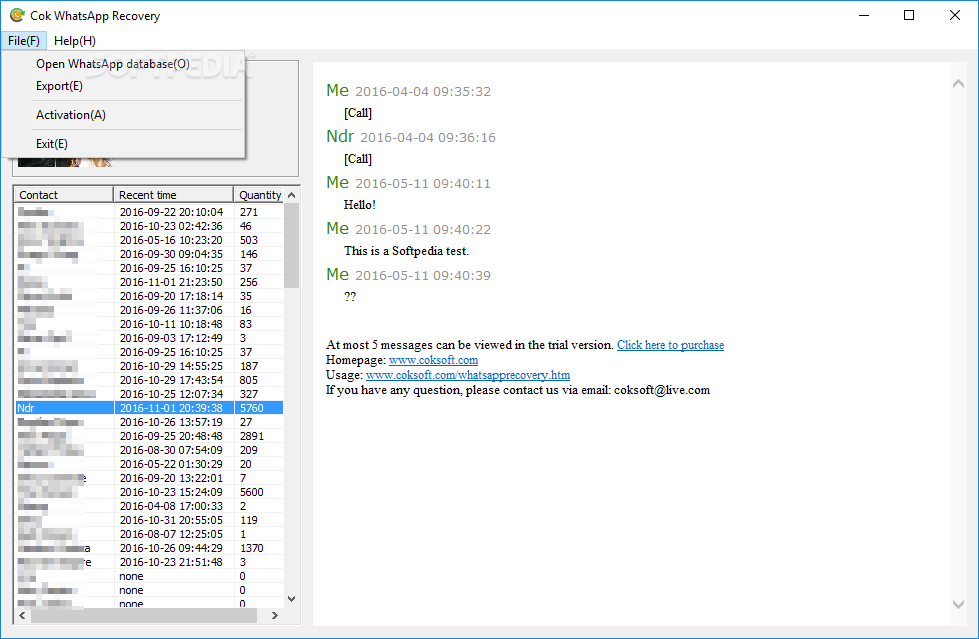This screenshot has width=979, height=639.
Task: Close the Cok WhatsApp Recovery window
Action: click(x=955, y=16)
